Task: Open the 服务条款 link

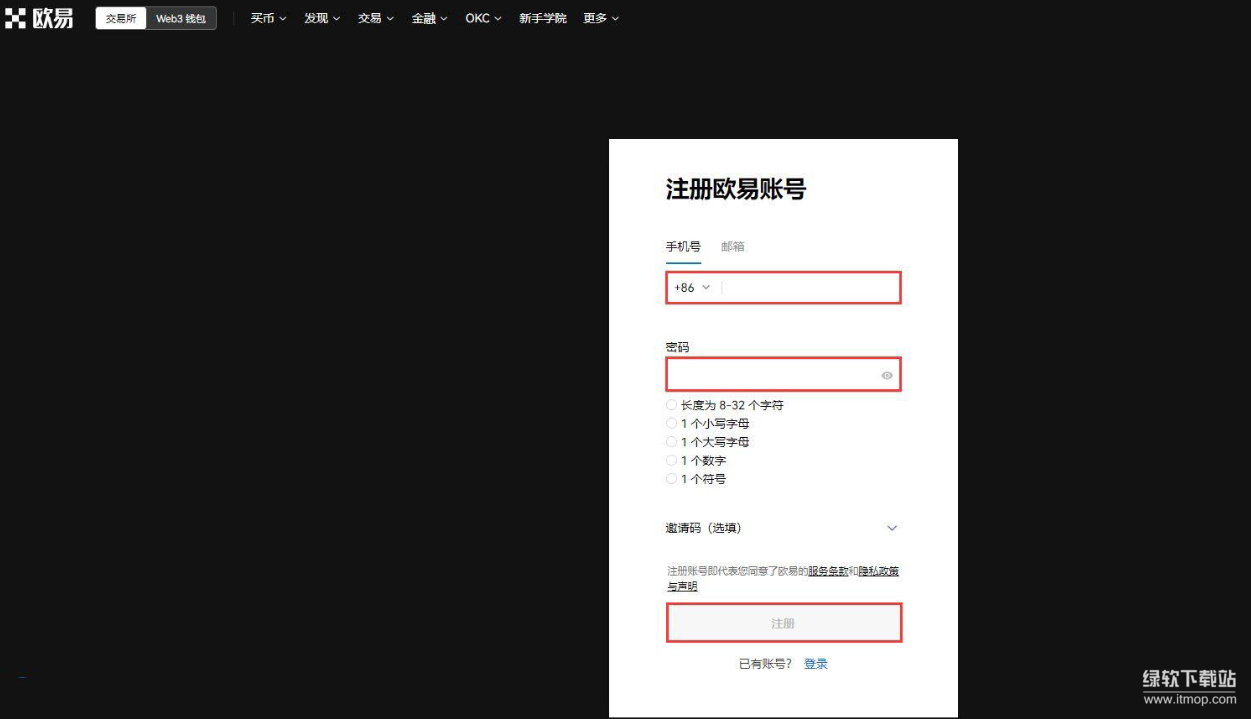Action: coord(828,571)
